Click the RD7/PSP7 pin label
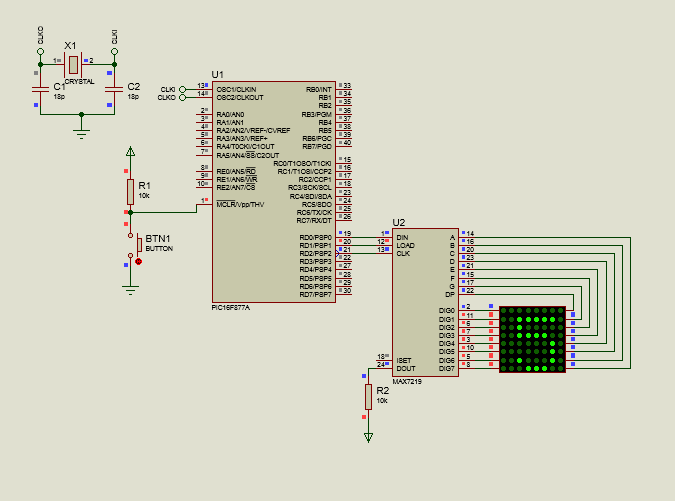This screenshot has width=675, height=501. pos(316,295)
